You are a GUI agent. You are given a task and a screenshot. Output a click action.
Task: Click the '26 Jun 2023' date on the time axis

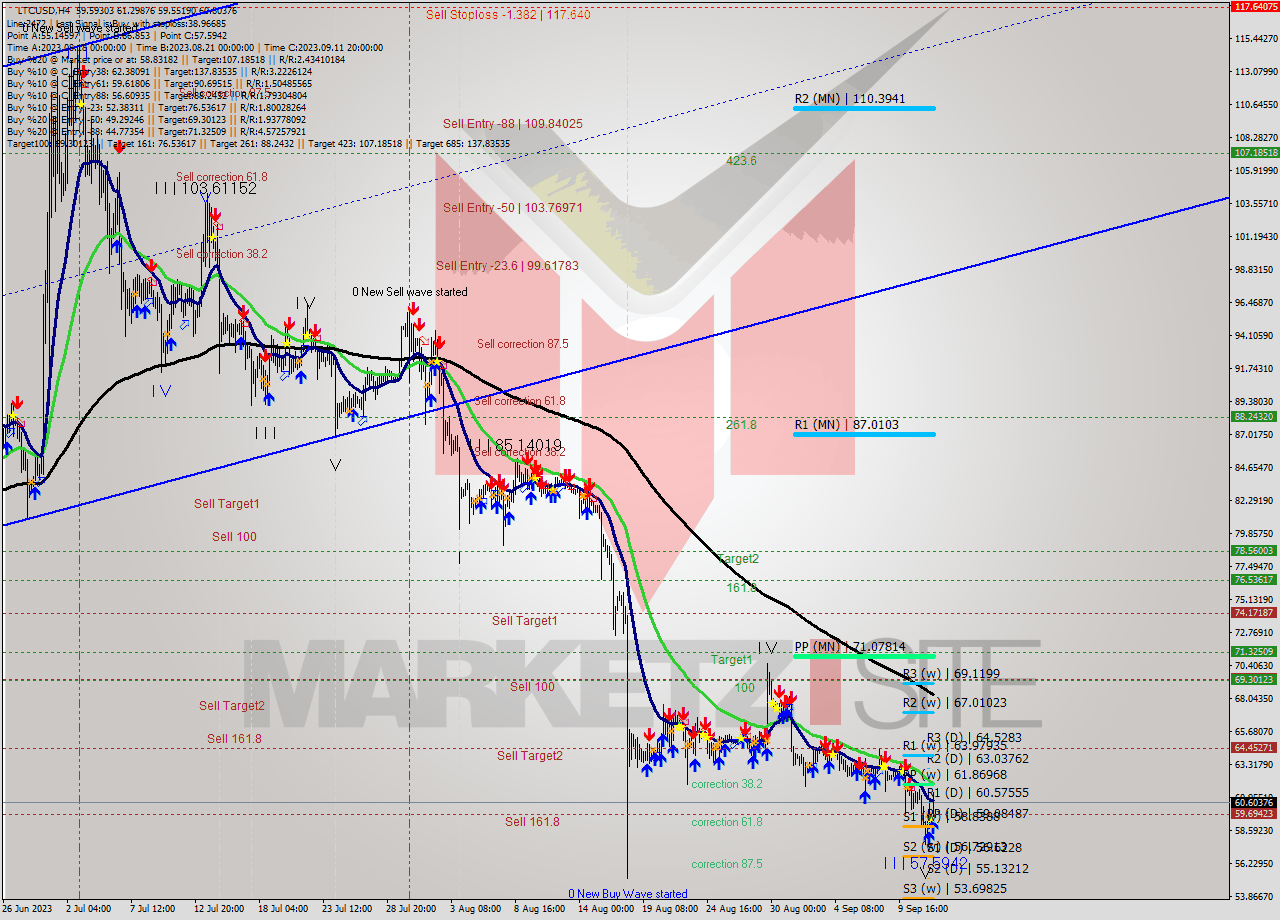pos(29,909)
